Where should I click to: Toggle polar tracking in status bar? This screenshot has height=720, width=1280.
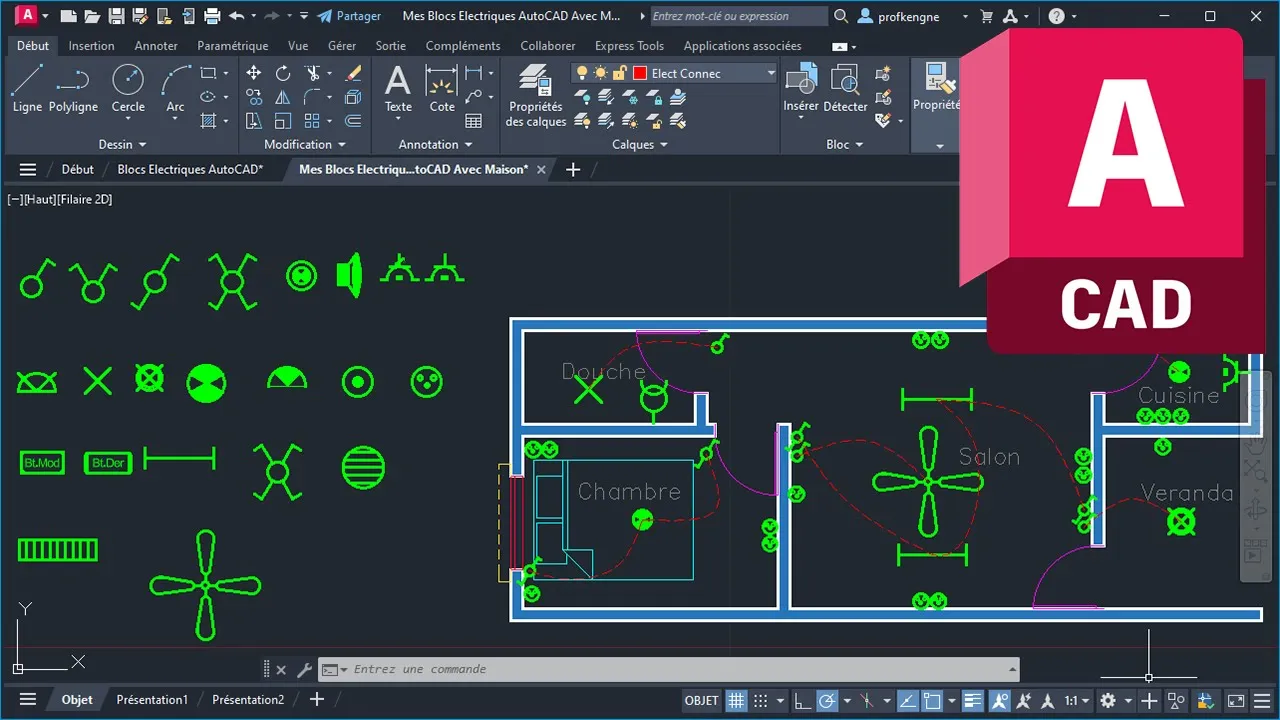(x=827, y=700)
